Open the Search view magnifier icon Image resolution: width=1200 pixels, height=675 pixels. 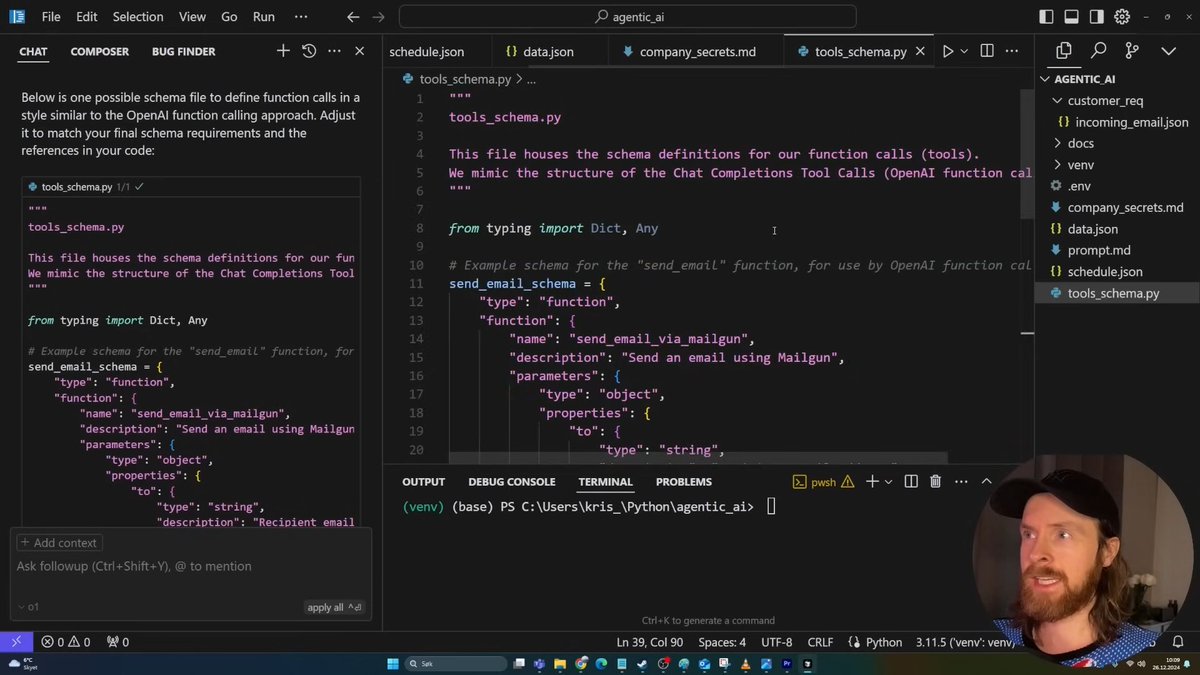(x=1098, y=51)
